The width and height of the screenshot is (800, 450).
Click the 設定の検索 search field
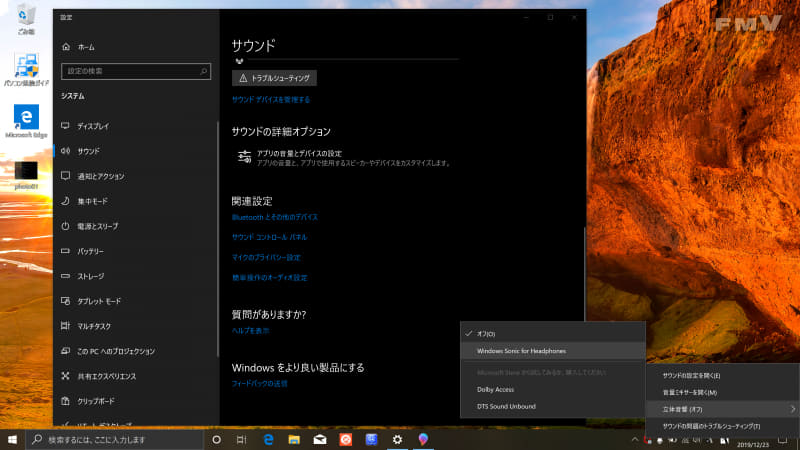click(136, 71)
